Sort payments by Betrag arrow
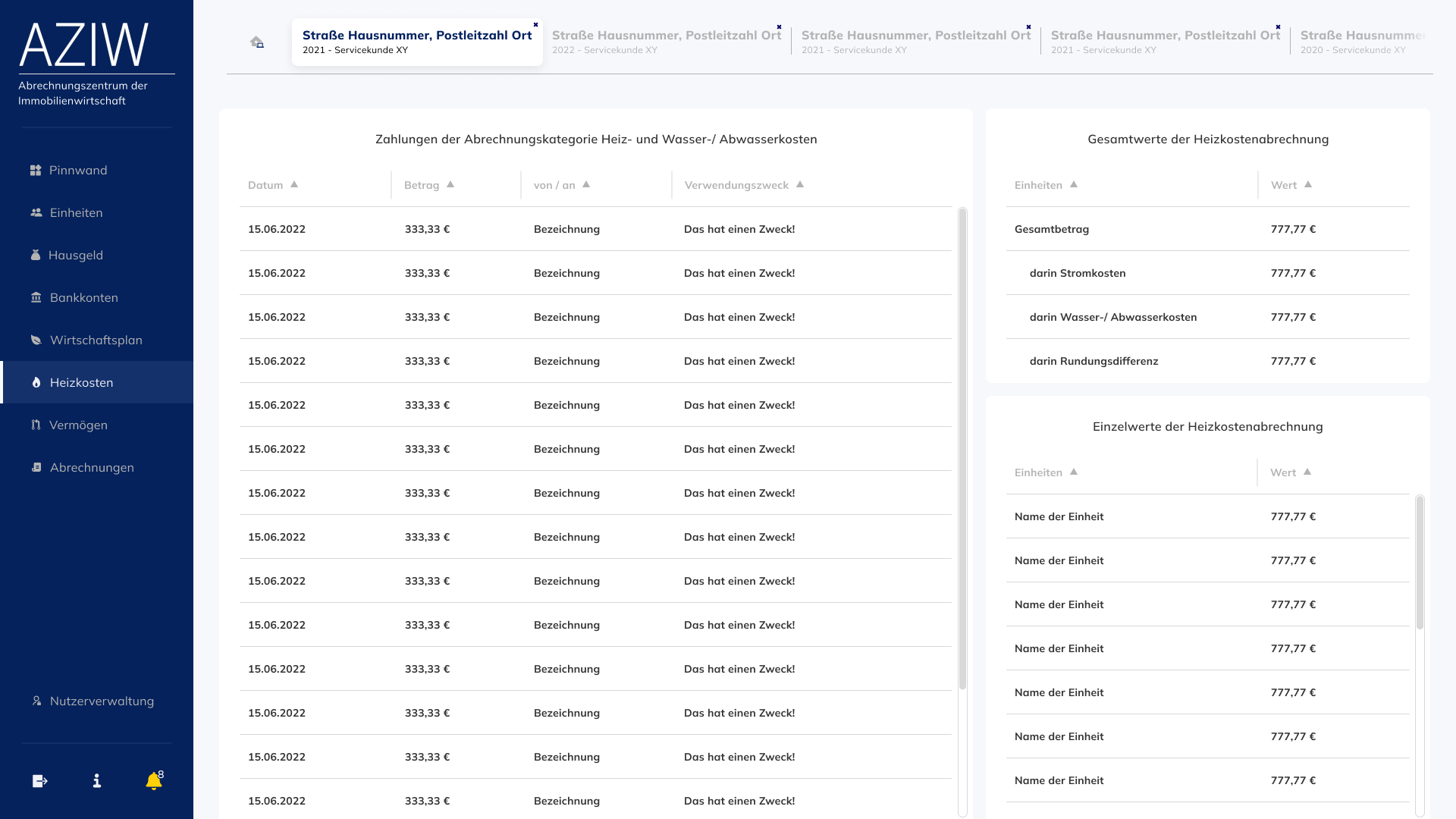This screenshot has width=1456, height=819. [450, 185]
